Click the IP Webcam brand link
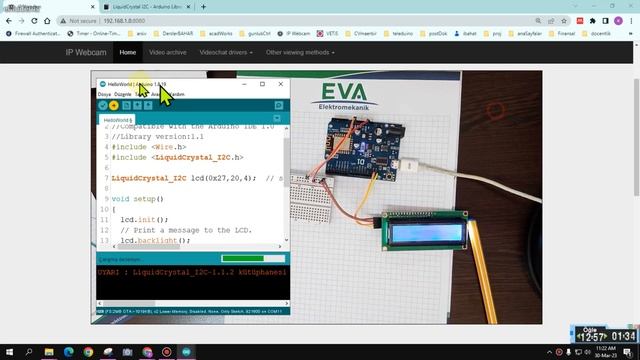Screen dimensions: 640x360 [86, 52]
